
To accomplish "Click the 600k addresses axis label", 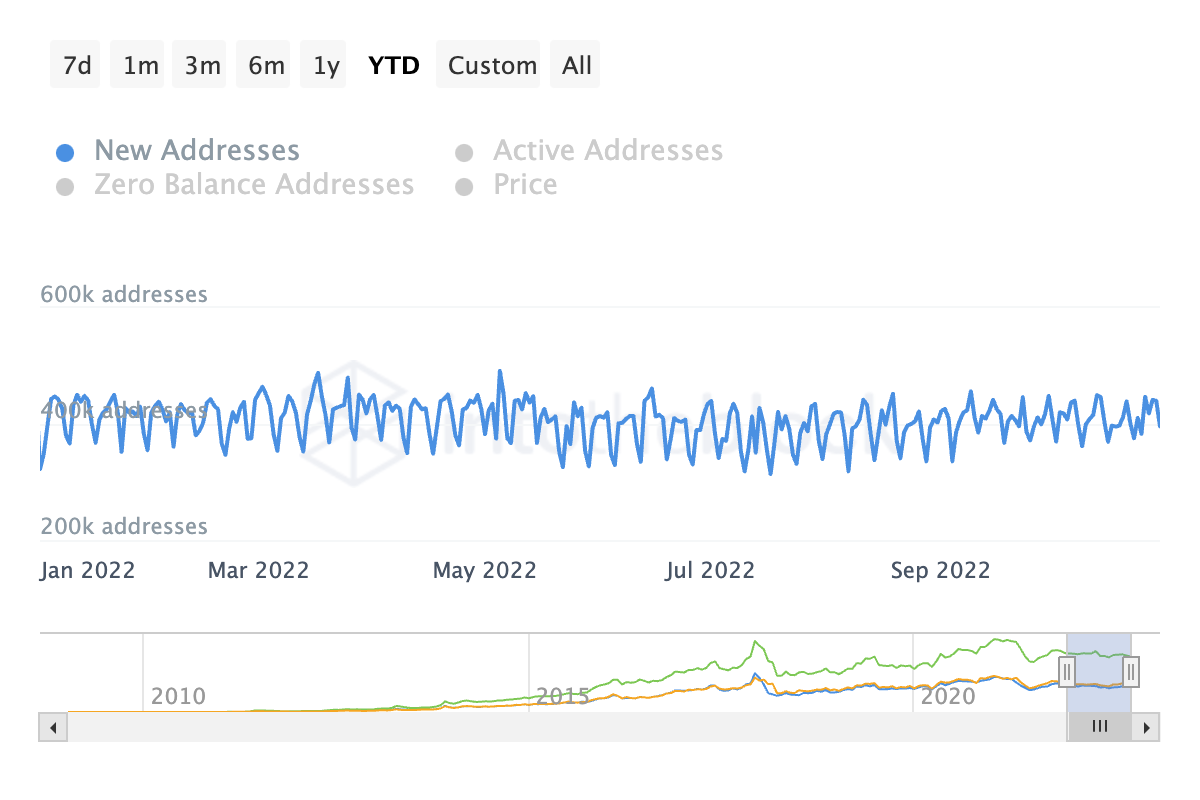I will (124, 294).
